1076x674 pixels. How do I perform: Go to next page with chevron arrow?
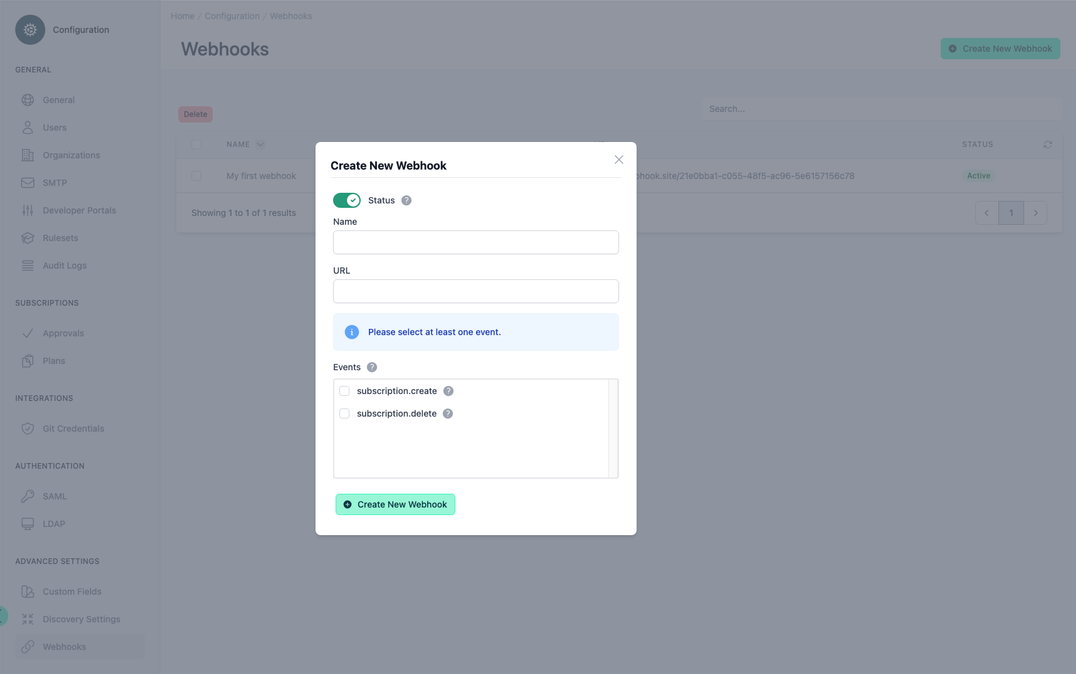(x=1035, y=212)
